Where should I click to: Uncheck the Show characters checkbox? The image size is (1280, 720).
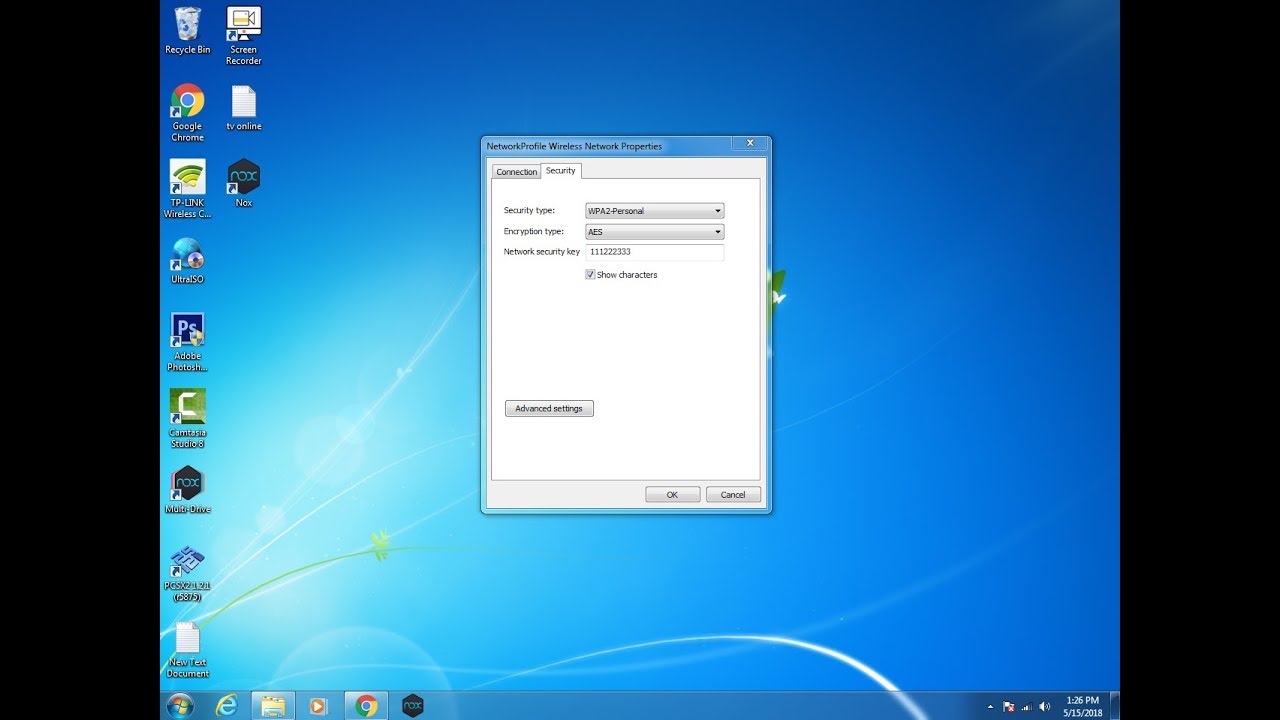point(590,275)
